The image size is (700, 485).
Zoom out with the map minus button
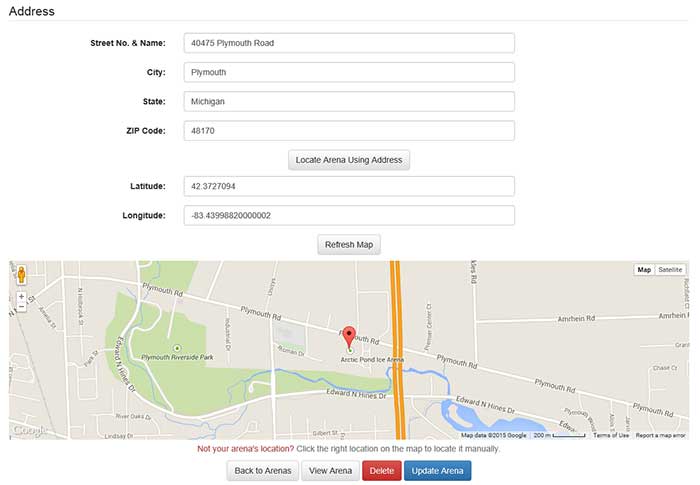[x=21, y=307]
